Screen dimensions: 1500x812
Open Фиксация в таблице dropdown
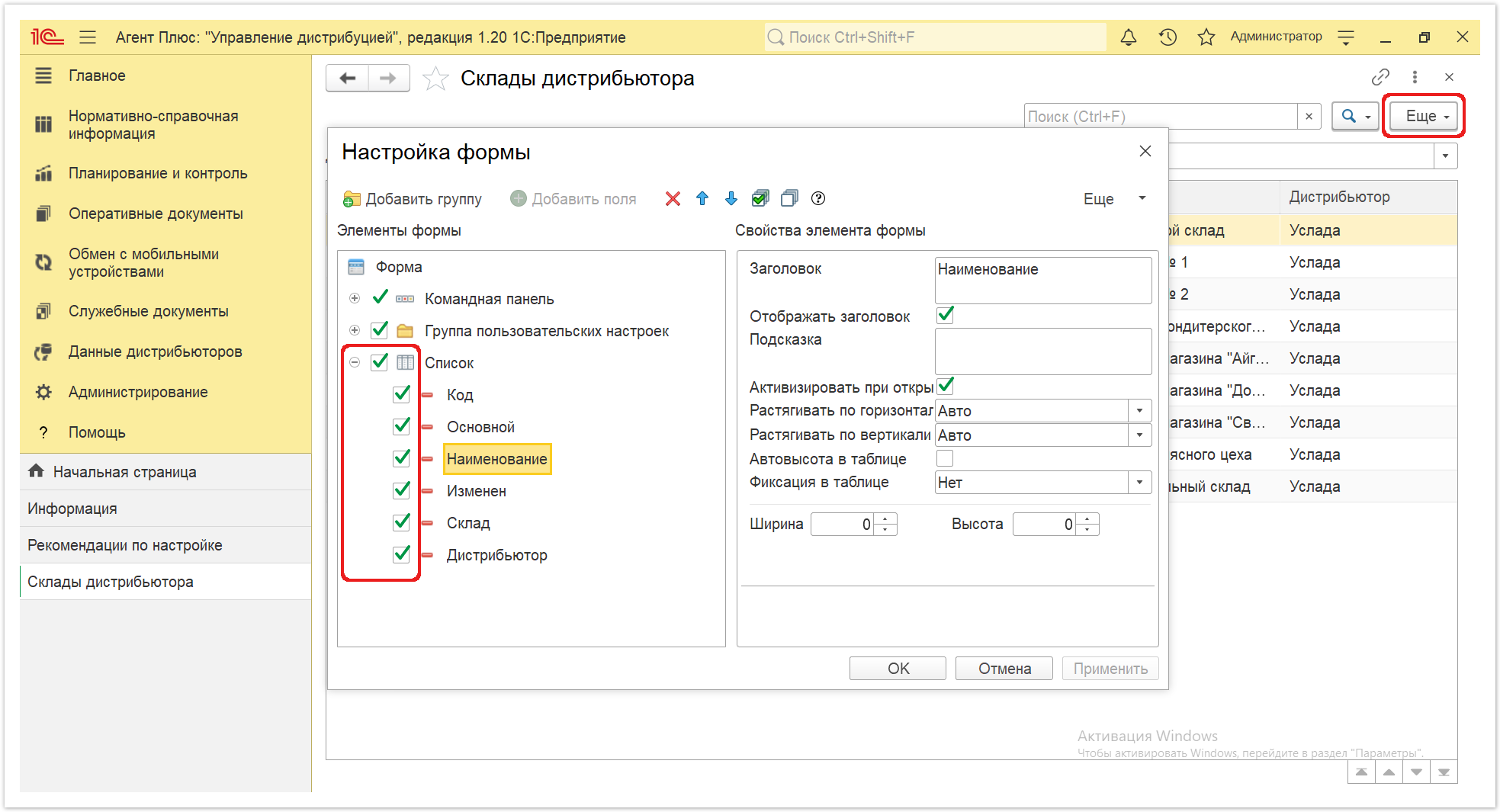(1139, 483)
